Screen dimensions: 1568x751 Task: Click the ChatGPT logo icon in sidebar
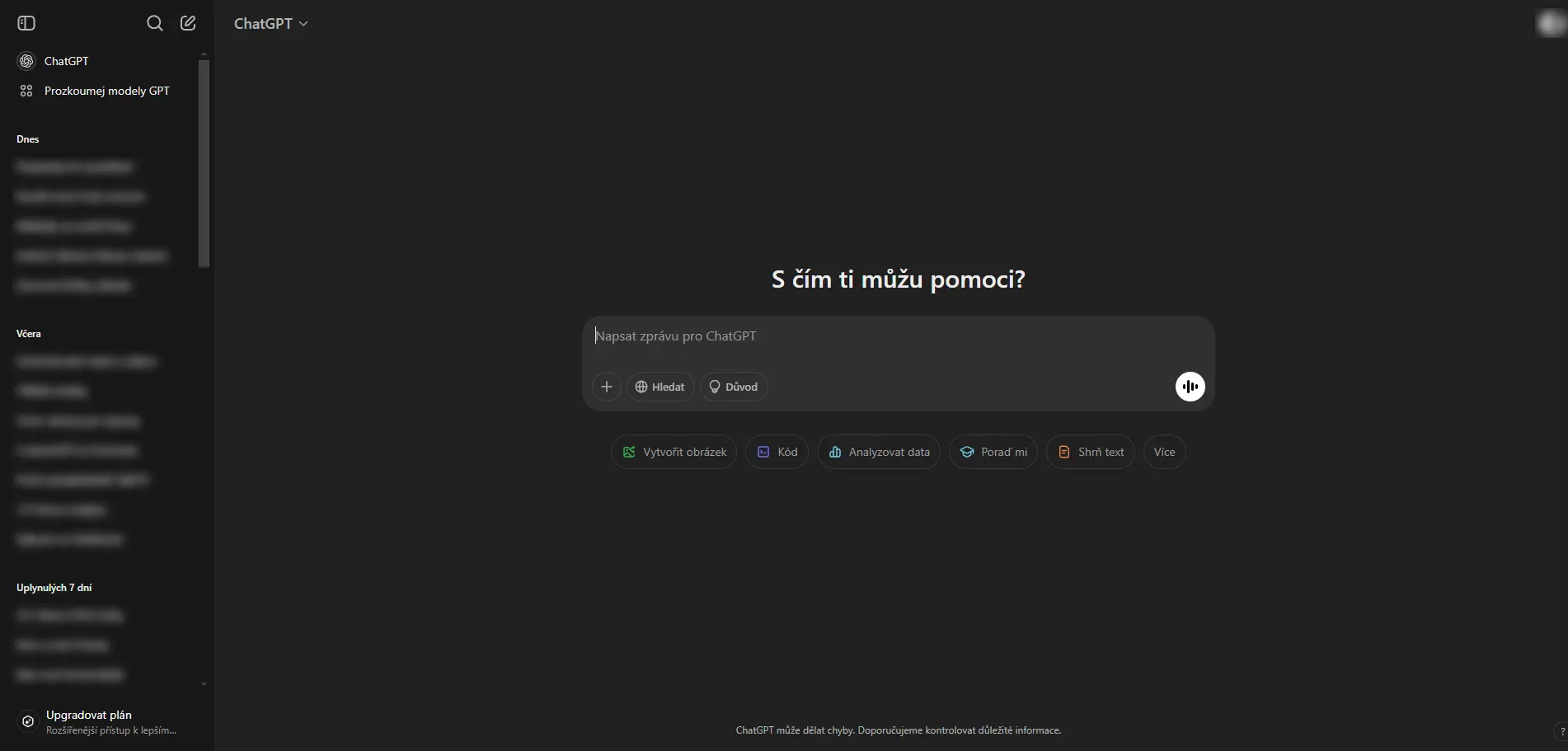coord(26,61)
